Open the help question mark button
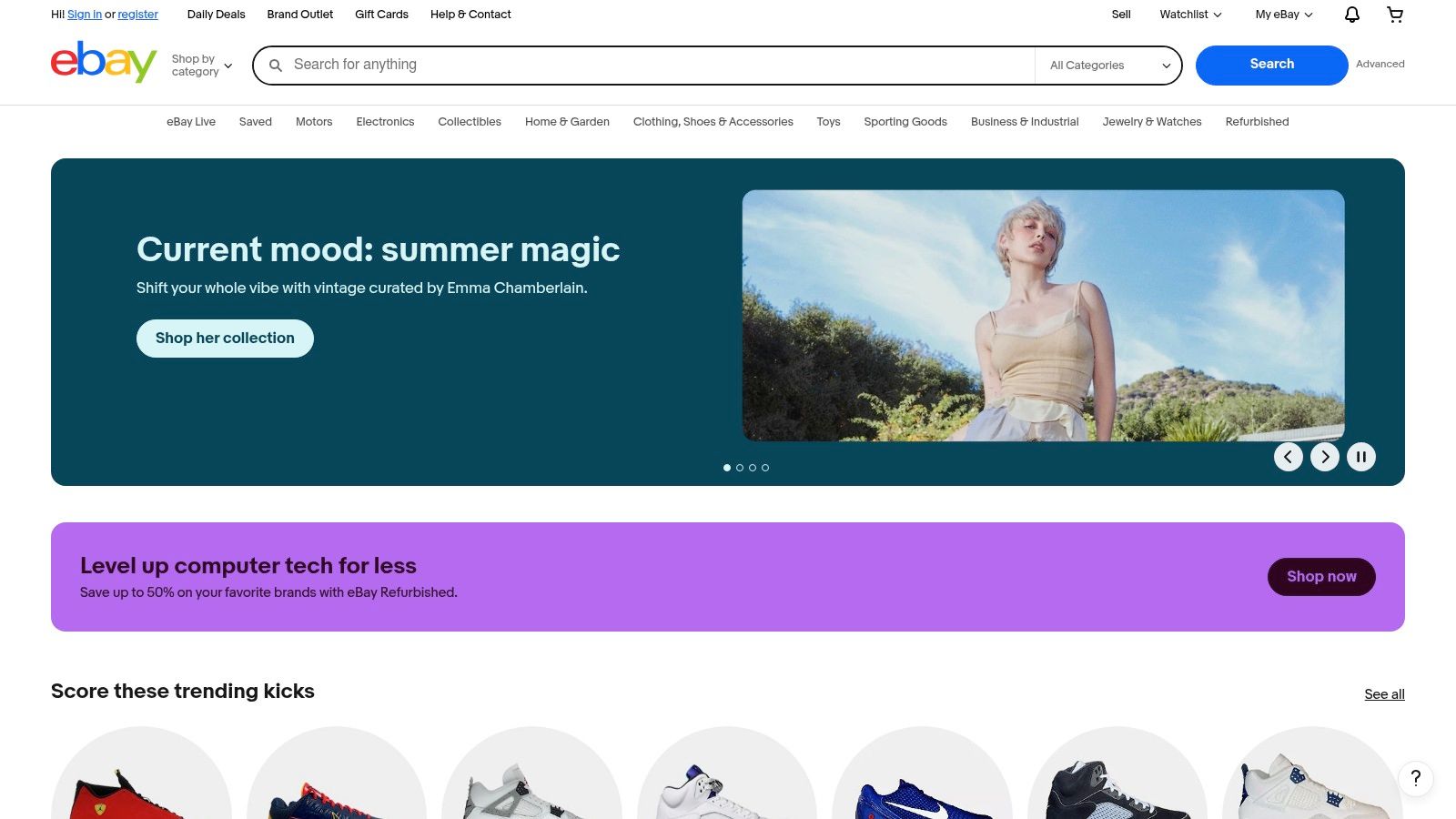This screenshot has height=819, width=1456. [1416, 778]
